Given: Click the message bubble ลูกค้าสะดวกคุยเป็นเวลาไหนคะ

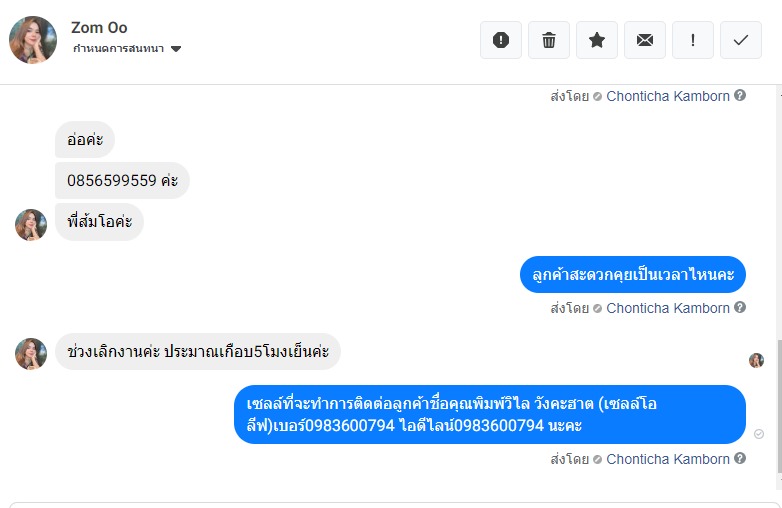Looking at the screenshot, I should pyautogui.click(x=633, y=274).
